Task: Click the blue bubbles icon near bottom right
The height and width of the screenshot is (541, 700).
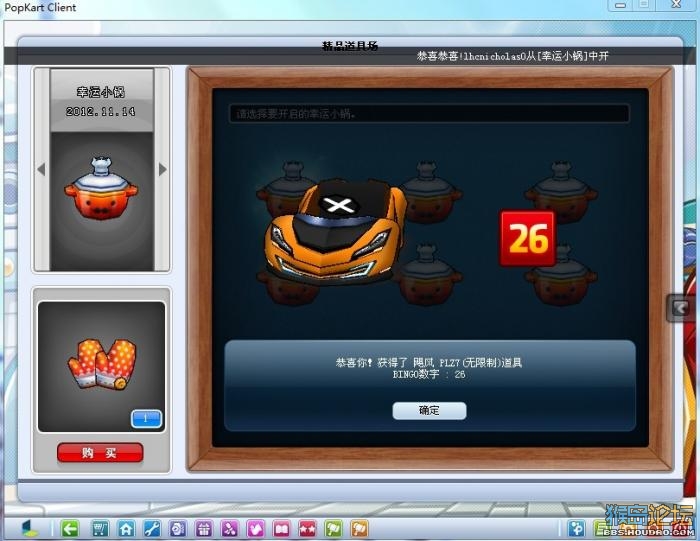Action: click(x=576, y=529)
